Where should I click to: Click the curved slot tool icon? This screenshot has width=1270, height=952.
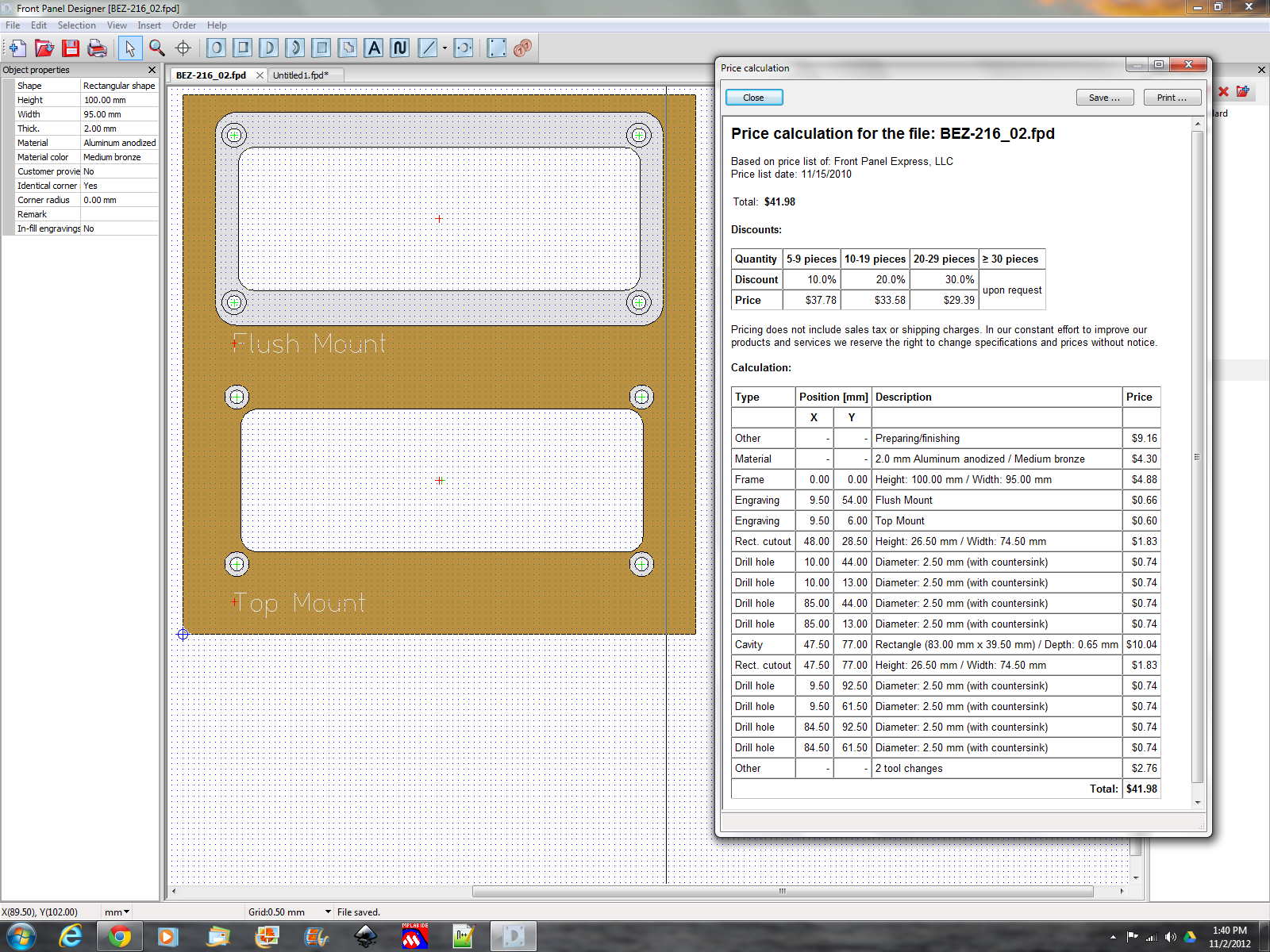pos(295,48)
